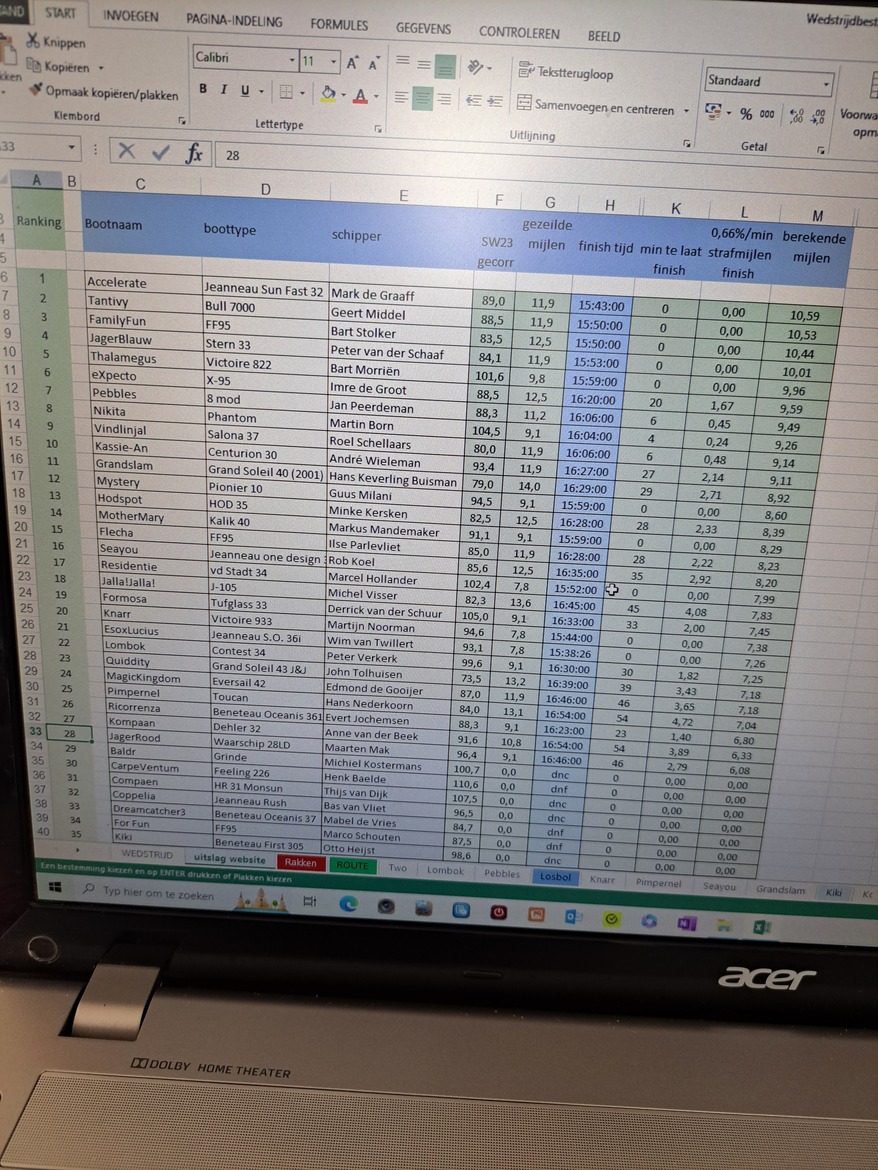Switch to the FORMULES ribbon tab
The image size is (878, 1170).
click(x=339, y=25)
